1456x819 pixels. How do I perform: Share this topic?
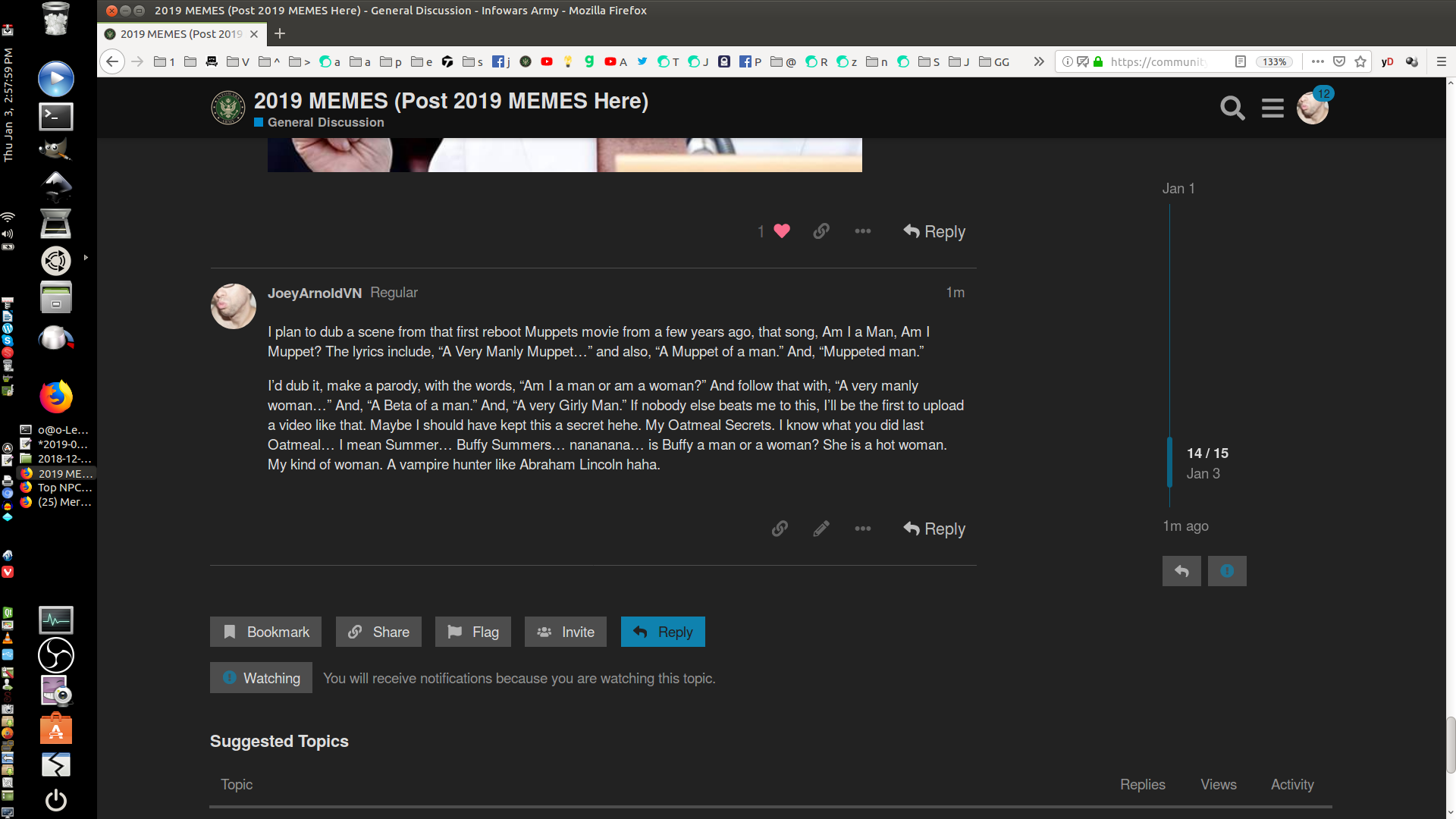tap(378, 632)
